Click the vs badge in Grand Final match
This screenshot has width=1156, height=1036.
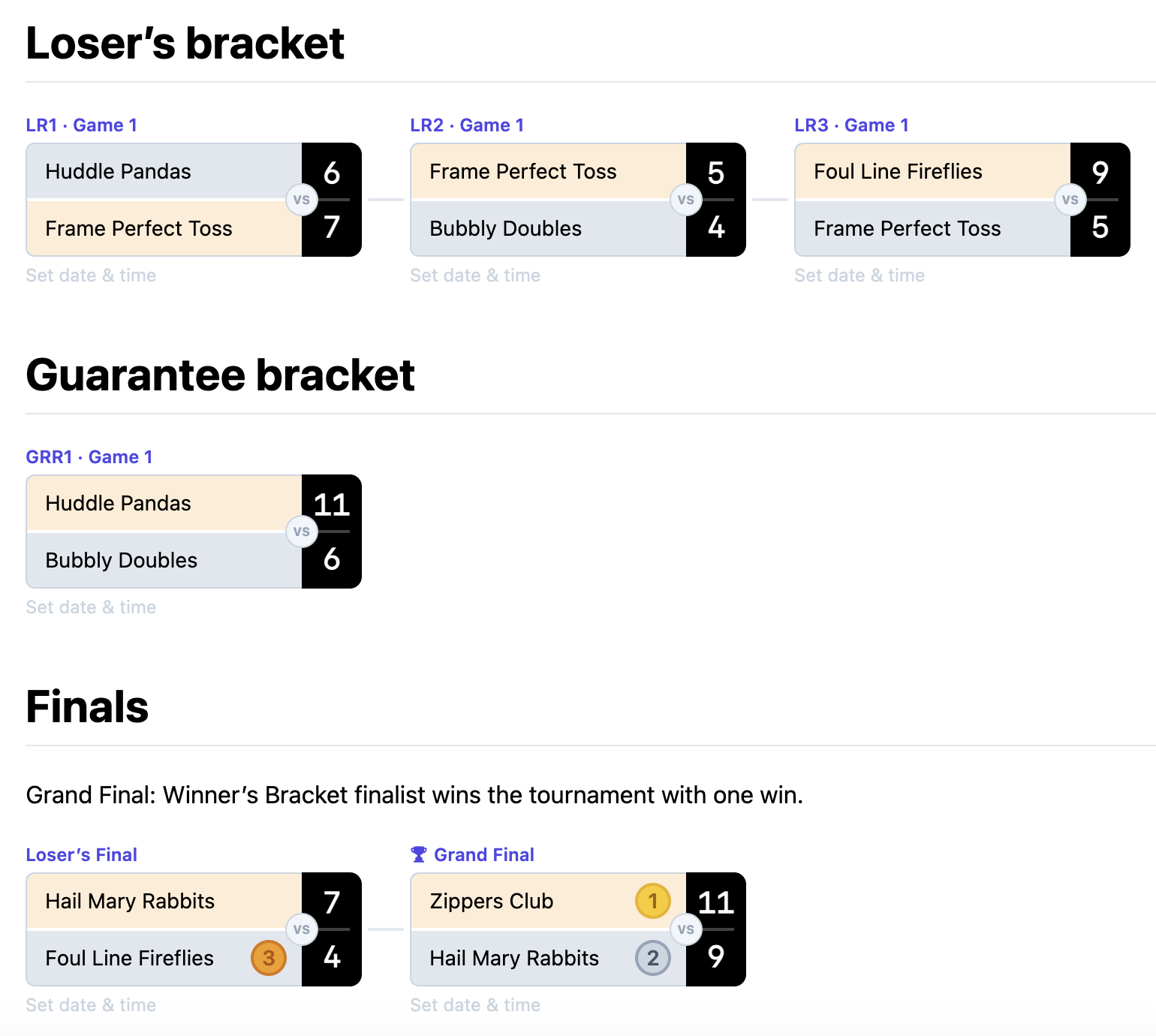686,929
